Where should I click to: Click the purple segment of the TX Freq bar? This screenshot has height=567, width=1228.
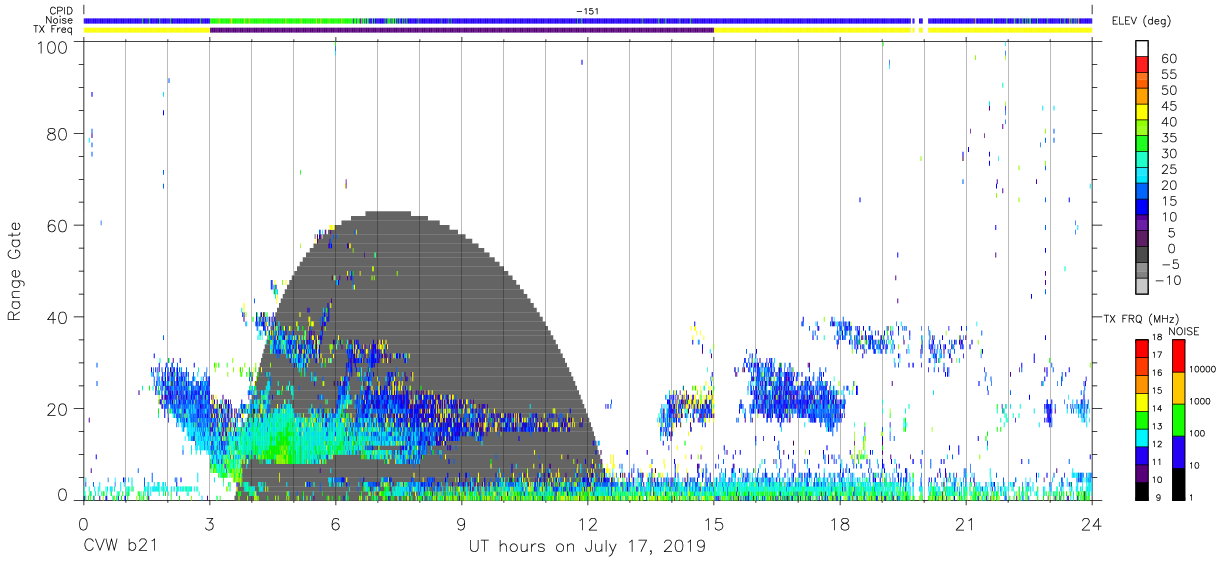pyautogui.click(x=461, y=30)
